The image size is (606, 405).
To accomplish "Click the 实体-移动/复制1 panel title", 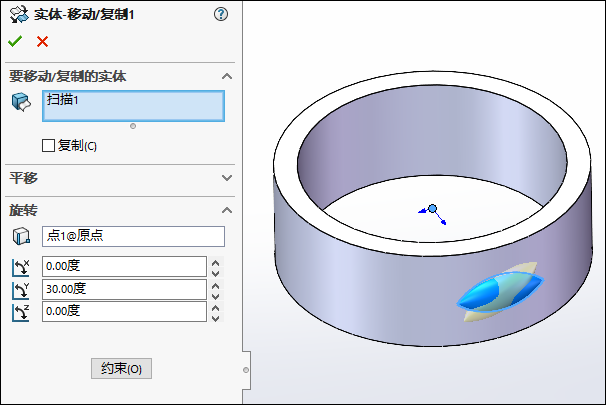I will 84,15.
